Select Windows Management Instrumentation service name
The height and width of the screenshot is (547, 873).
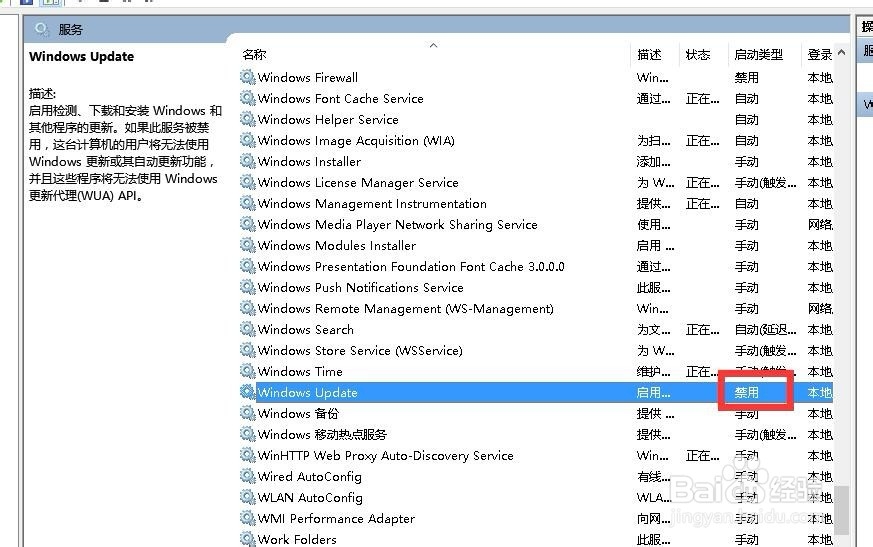372,203
